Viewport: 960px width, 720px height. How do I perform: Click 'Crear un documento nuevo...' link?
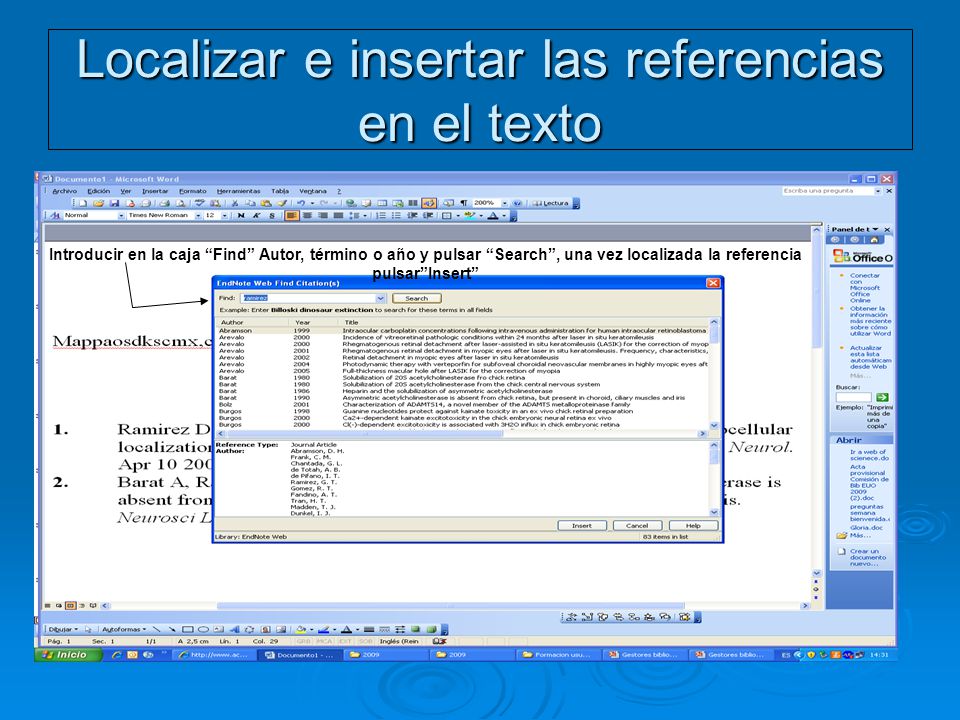coord(868,557)
